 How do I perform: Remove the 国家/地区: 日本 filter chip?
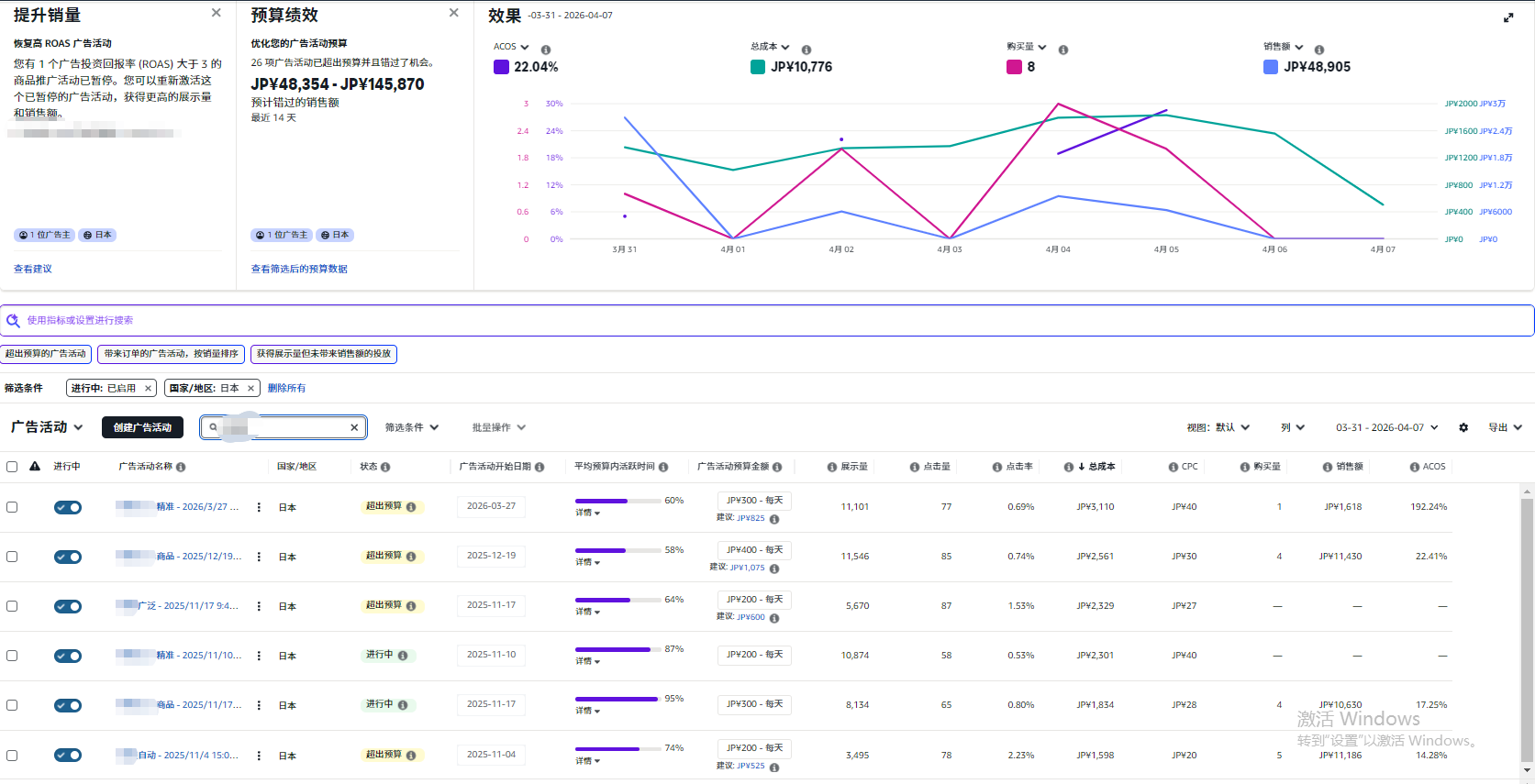click(250, 389)
